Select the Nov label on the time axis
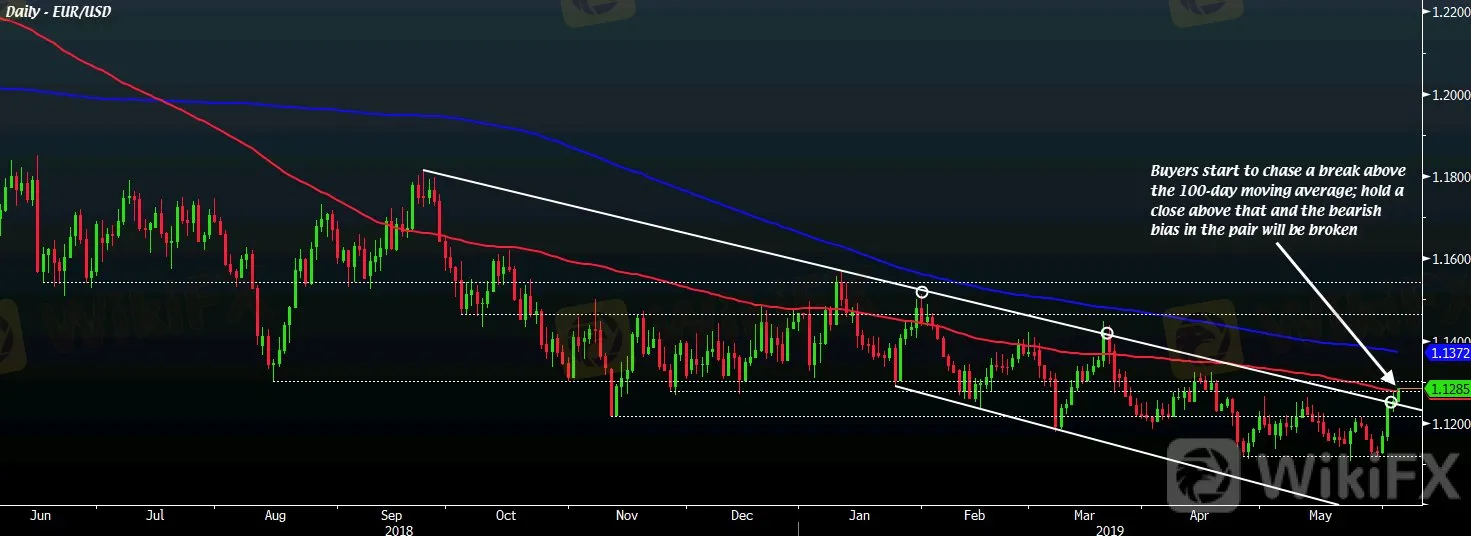The height and width of the screenshot is (536, 1471). tap(625, 516)
